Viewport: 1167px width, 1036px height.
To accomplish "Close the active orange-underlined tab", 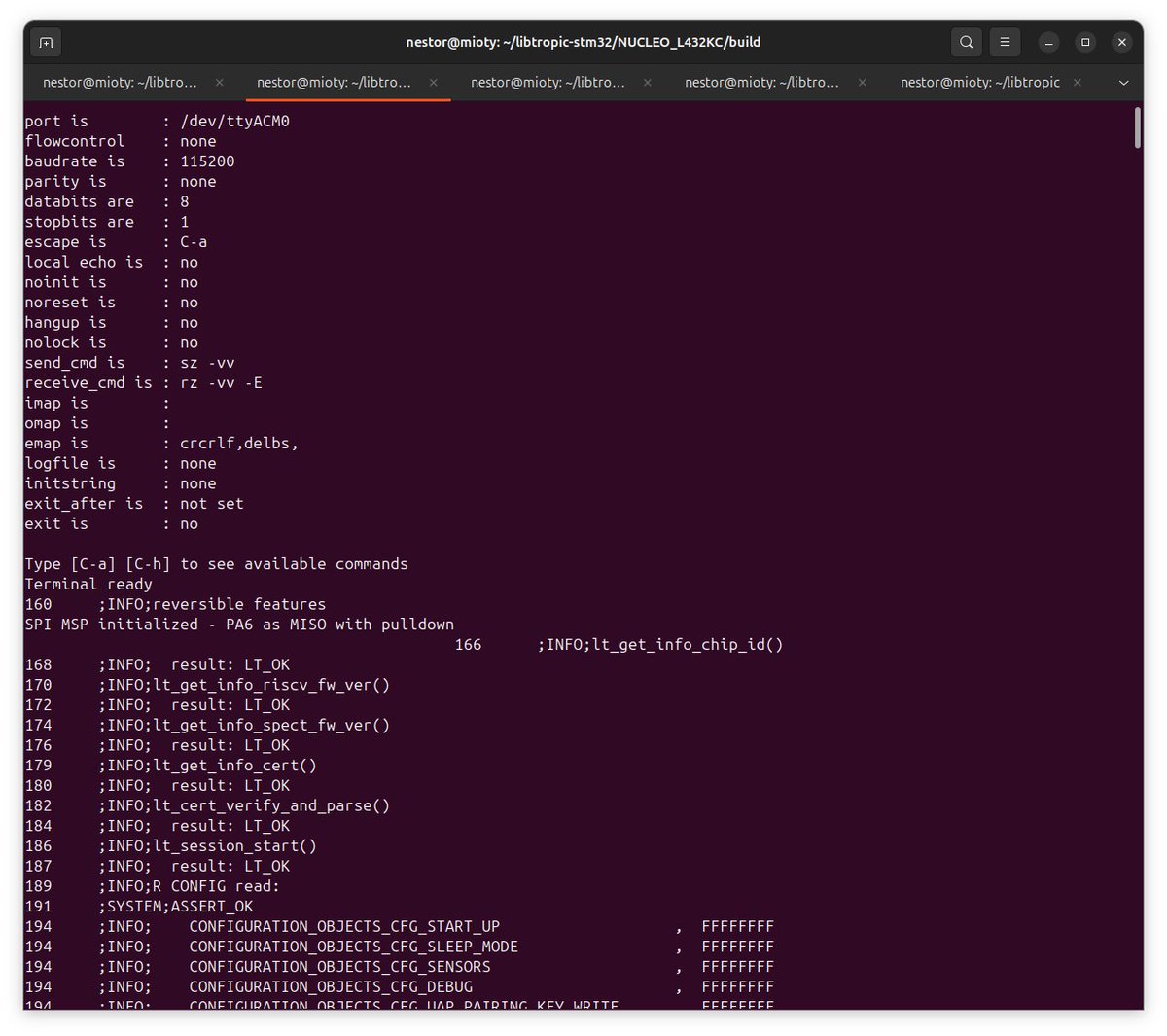I will pos(433,83).
